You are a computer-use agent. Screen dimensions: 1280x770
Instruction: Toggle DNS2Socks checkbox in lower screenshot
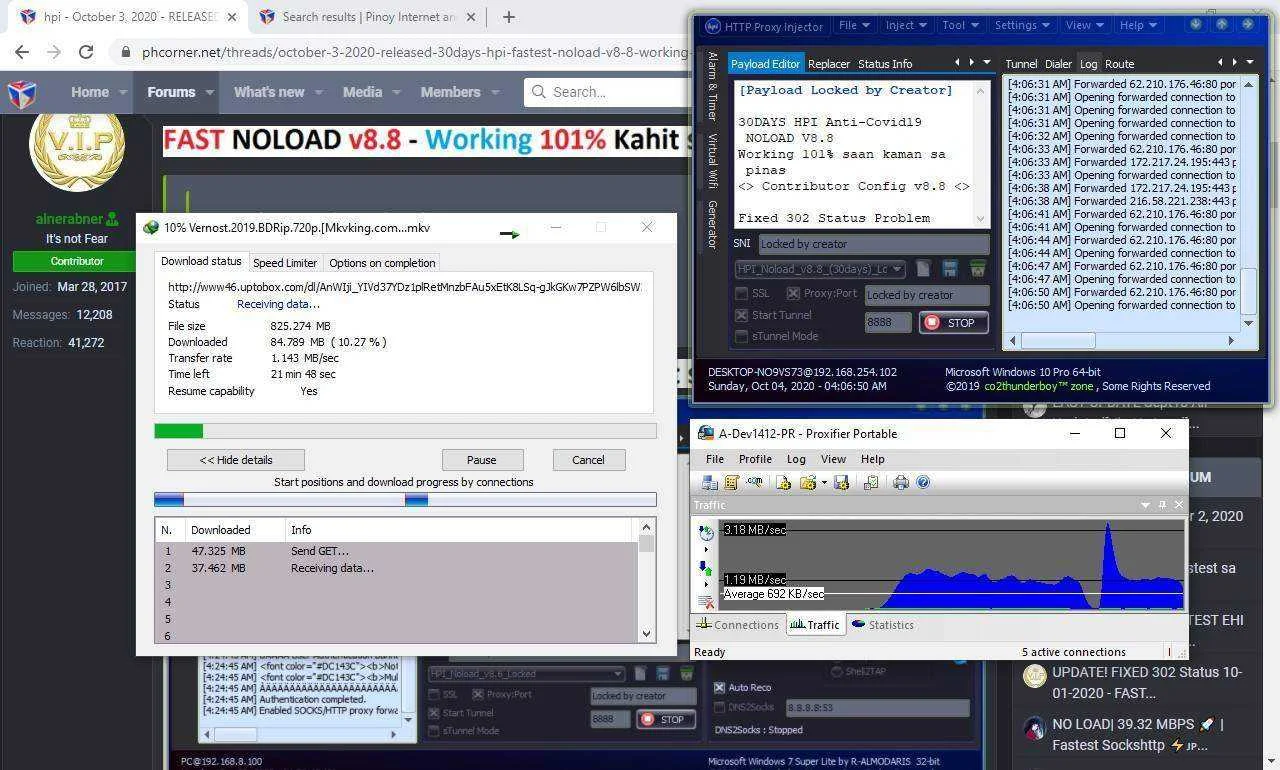pyautogui.click(x=719, y=707)
